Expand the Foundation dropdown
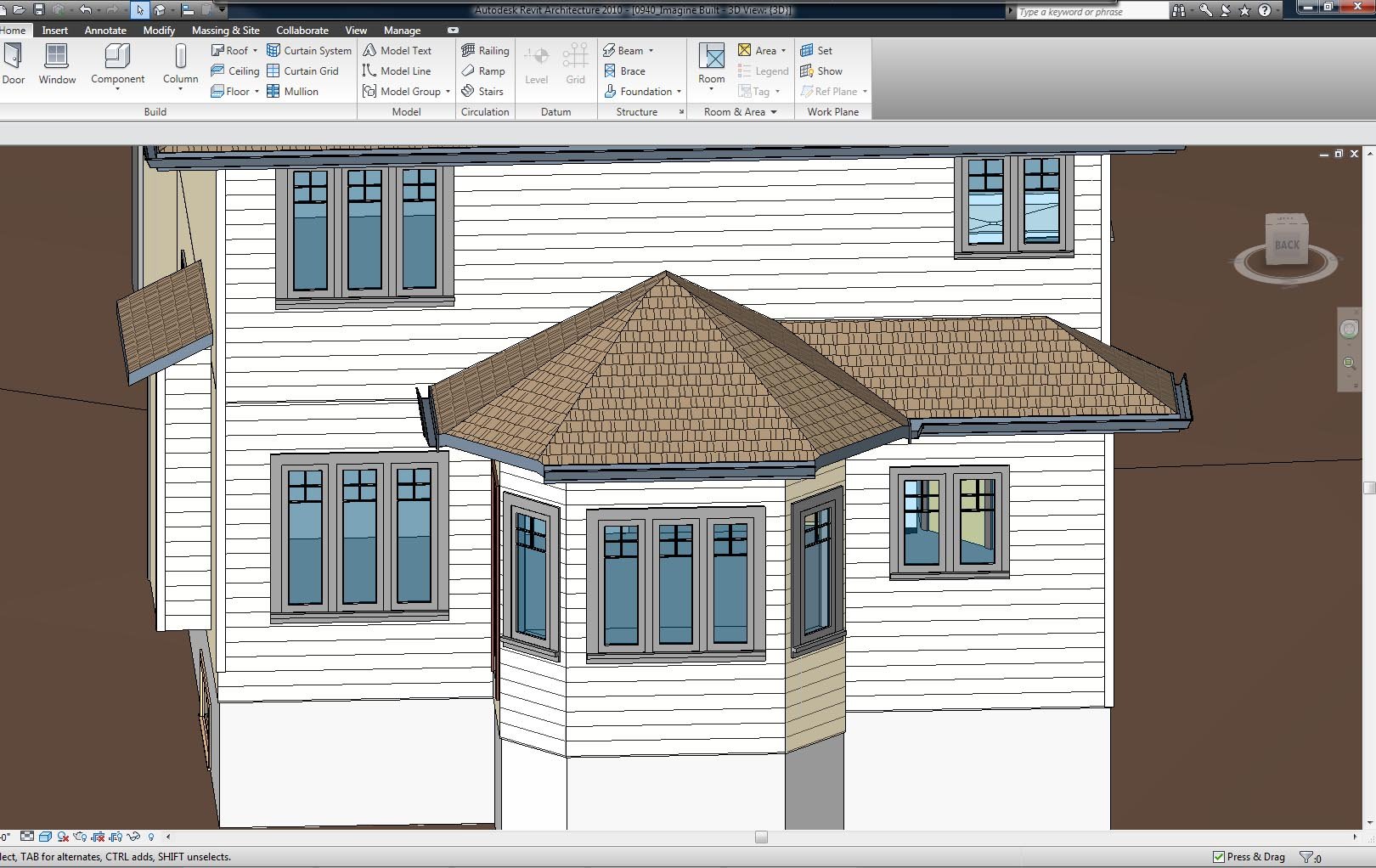The image size is (1376, 868). 679,92
